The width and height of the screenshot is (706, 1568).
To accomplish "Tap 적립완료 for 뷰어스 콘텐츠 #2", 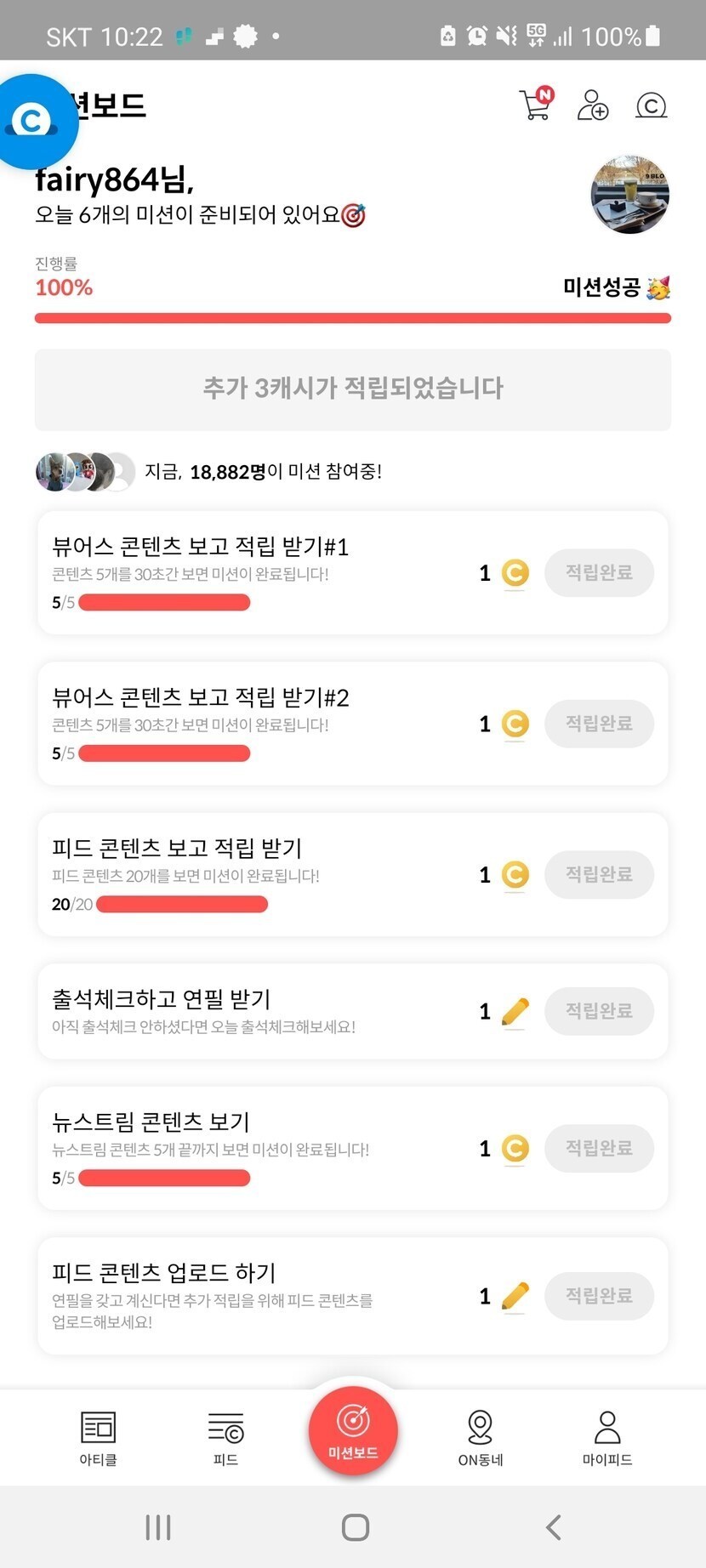I will click(x=599, y=724).
